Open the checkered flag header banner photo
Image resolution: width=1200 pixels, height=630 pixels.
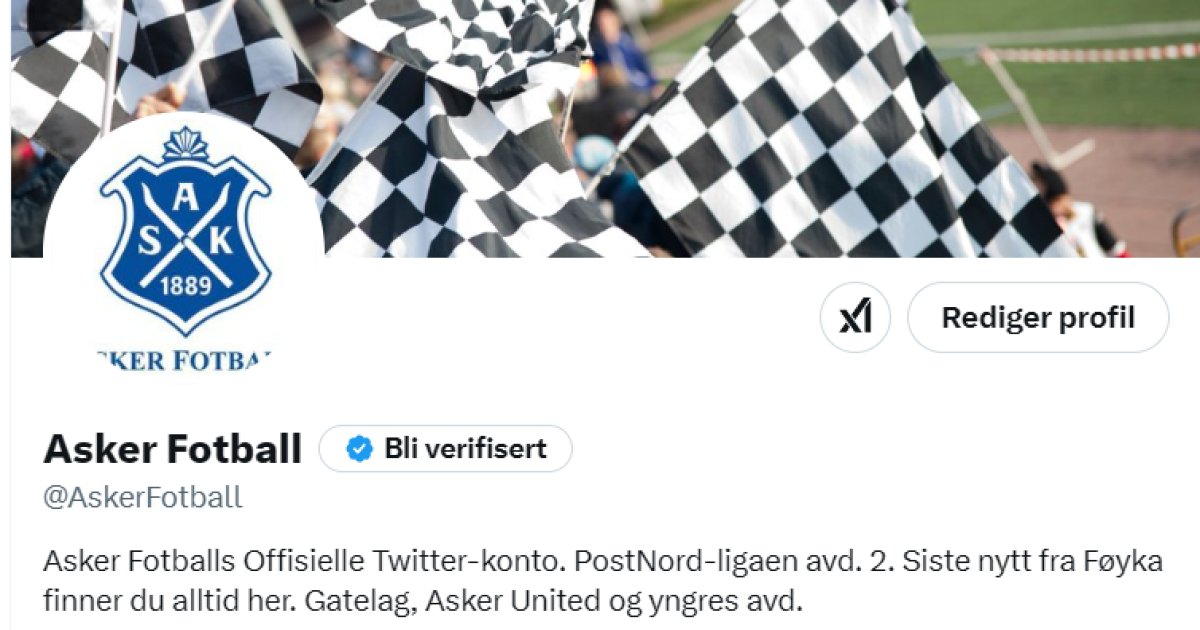point(600,128)
